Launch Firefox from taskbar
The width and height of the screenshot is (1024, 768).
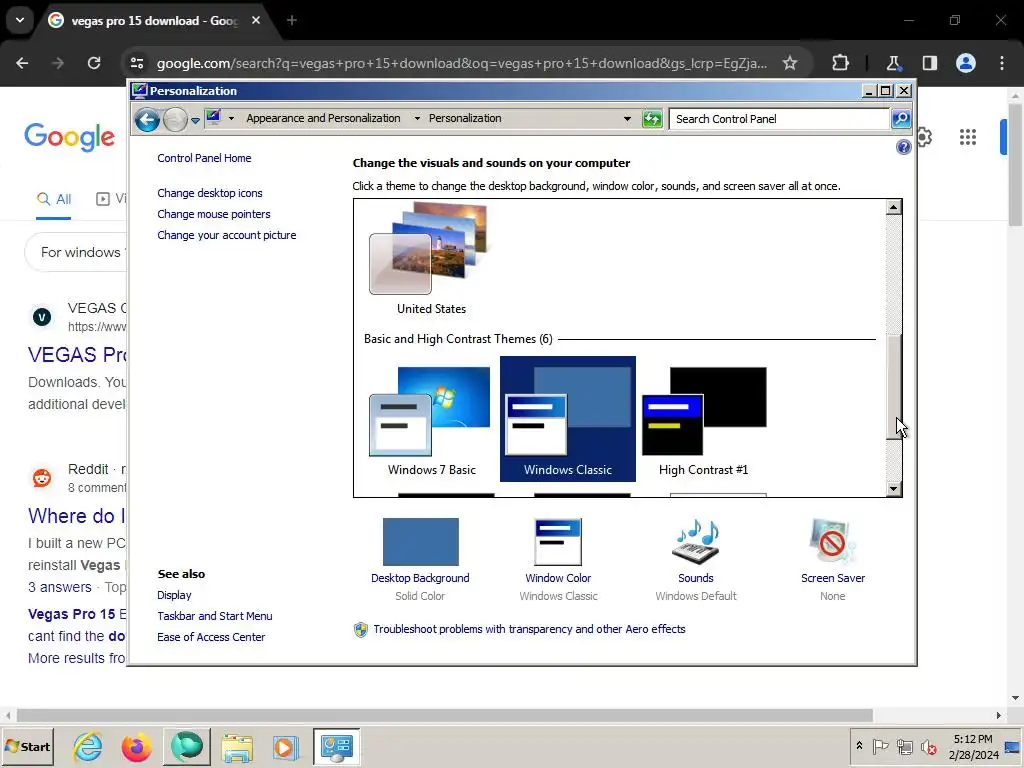[x=136, y=746]
